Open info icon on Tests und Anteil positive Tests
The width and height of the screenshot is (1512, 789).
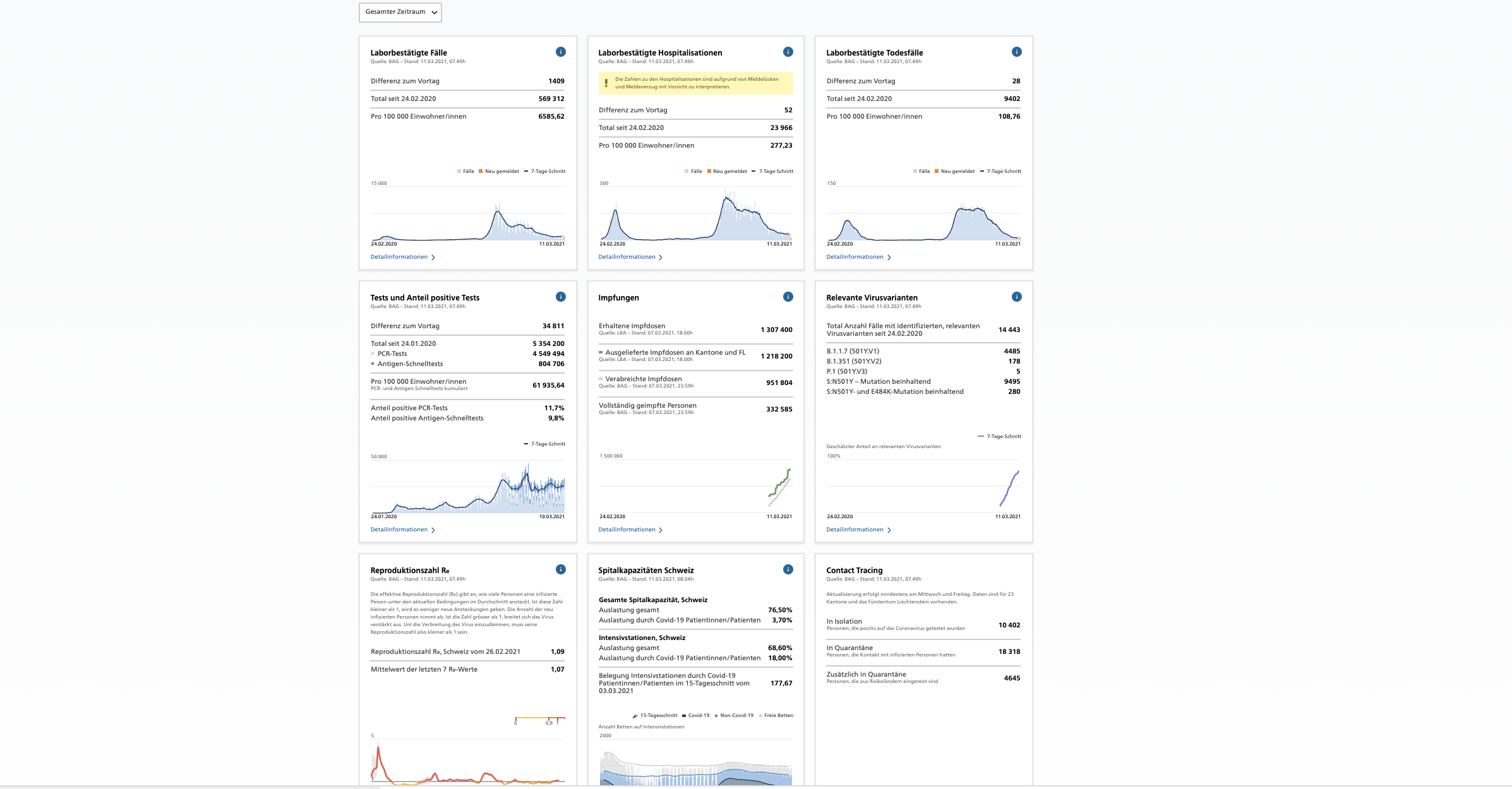click(560, 297)
